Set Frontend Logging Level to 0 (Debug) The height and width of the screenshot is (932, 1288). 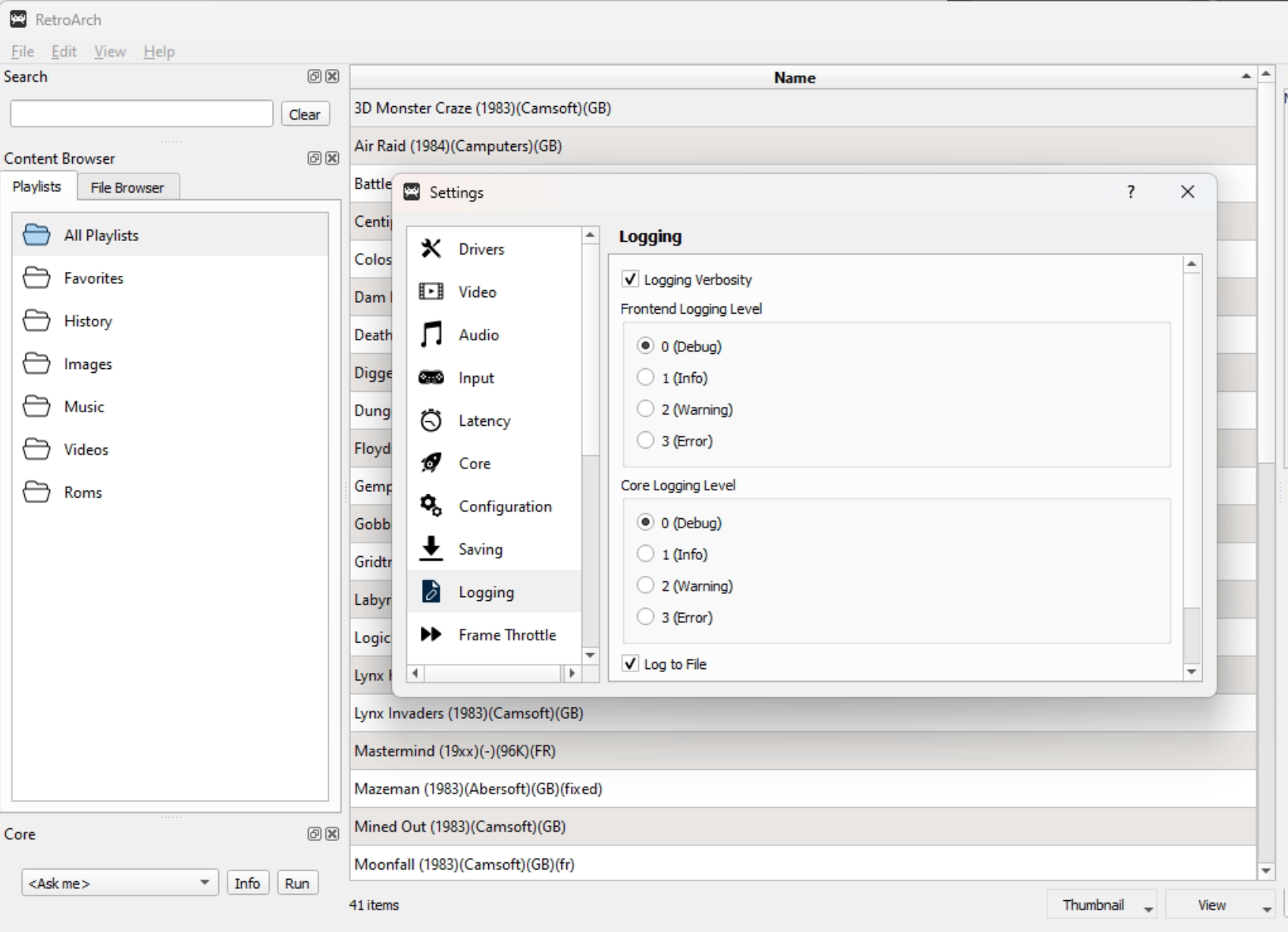tap(645, 346)
